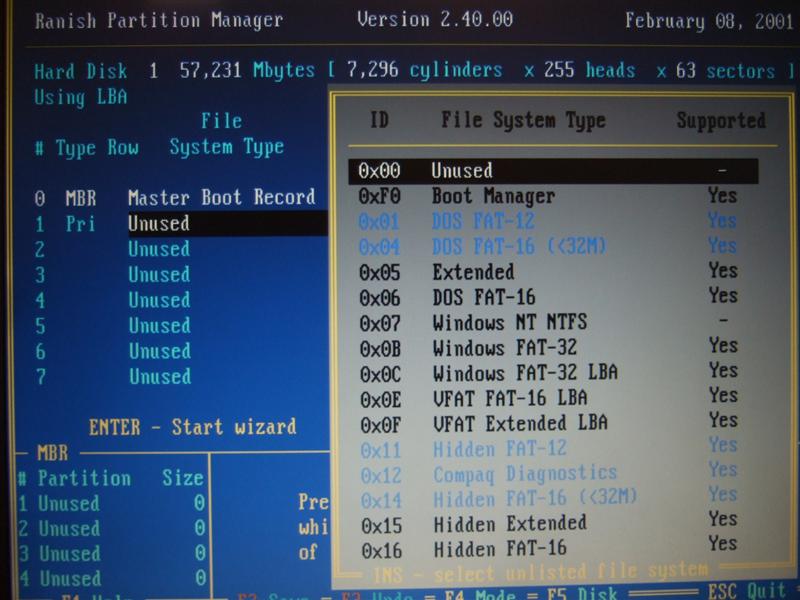Click INS - select unlisted file system hint

coord(540,572)
